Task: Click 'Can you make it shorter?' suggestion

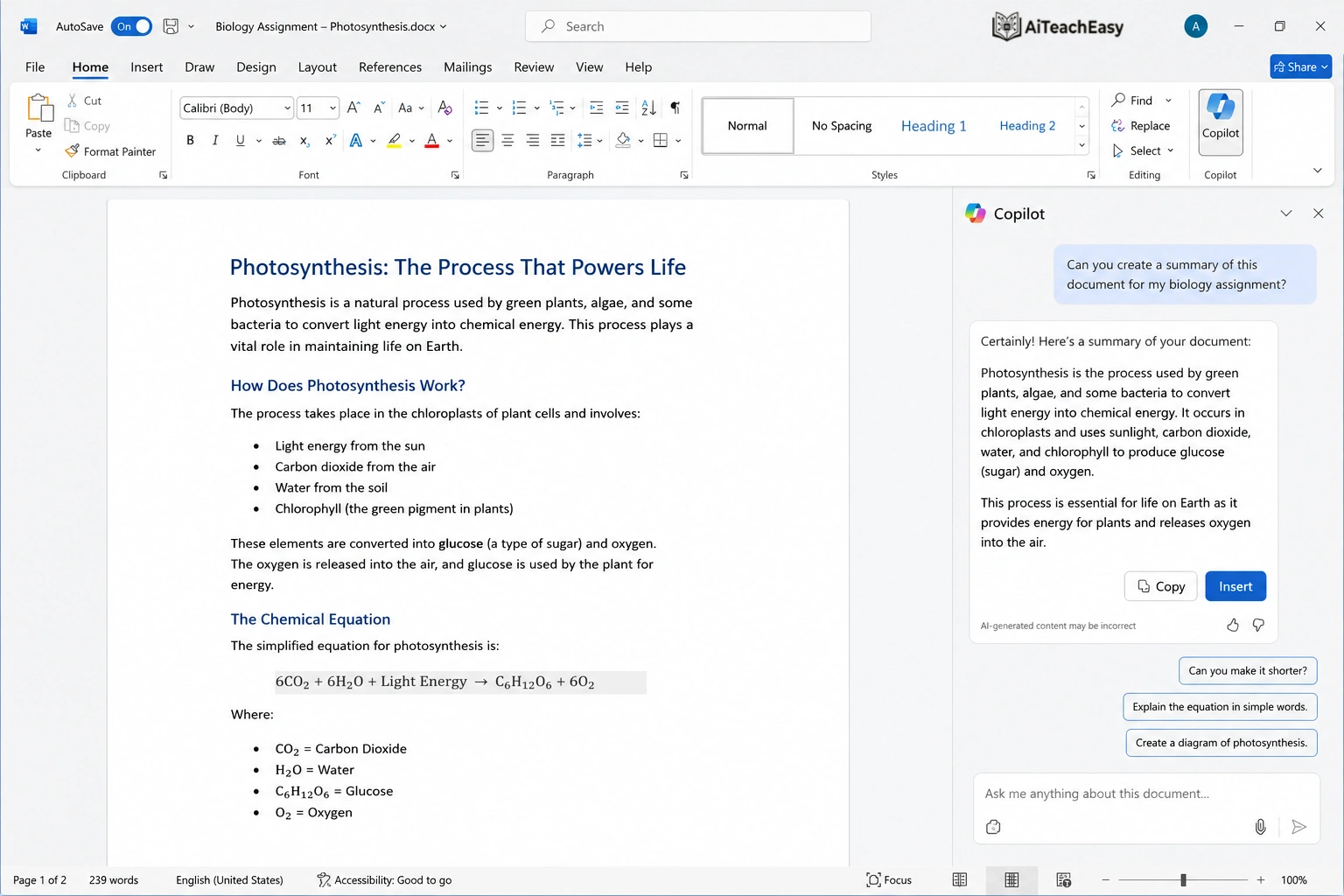Action: coord(1248,671)
